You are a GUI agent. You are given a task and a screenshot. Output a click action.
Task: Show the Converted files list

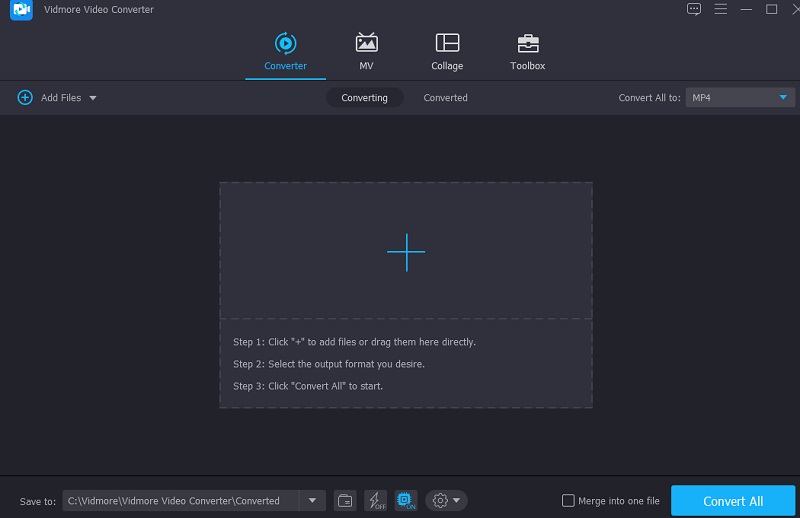[445, 98]
